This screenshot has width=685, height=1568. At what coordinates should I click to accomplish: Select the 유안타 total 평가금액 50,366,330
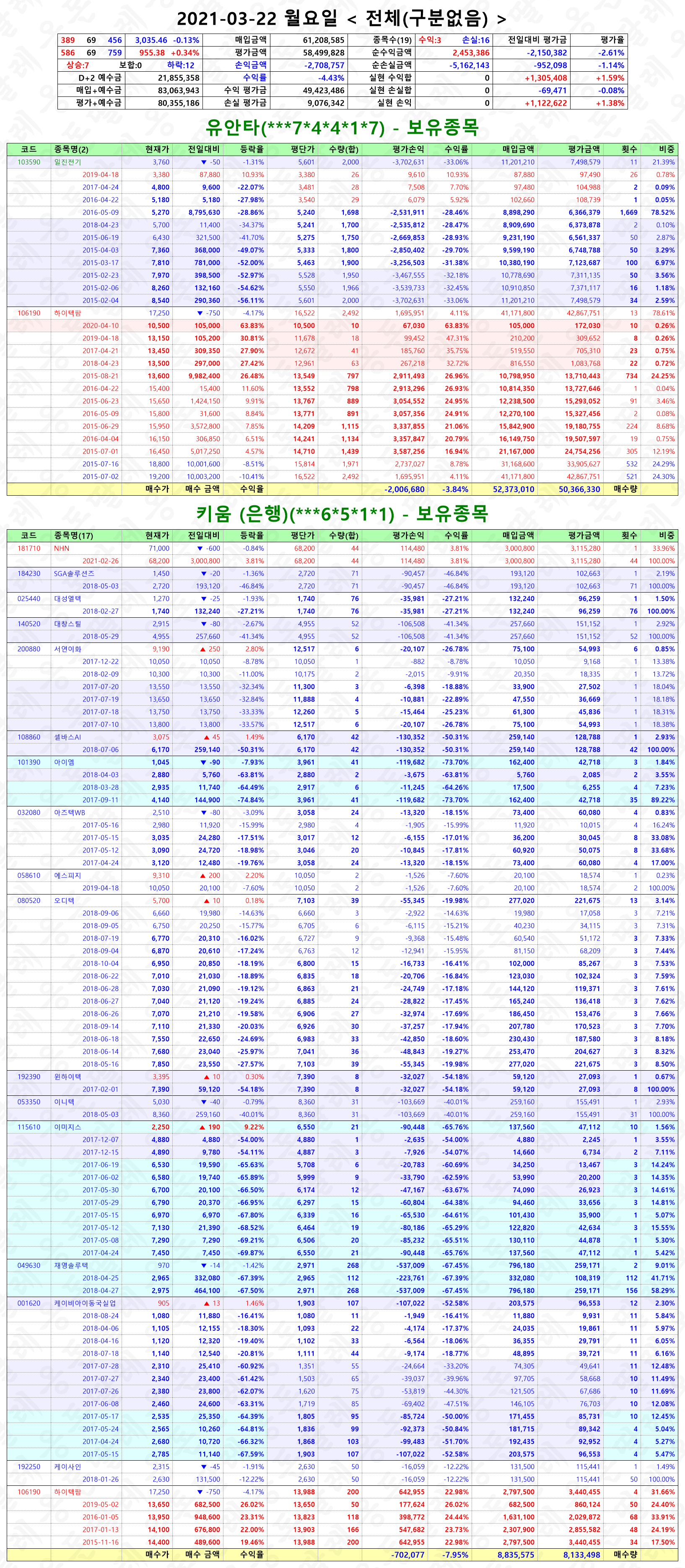click(x=579, y=489)
